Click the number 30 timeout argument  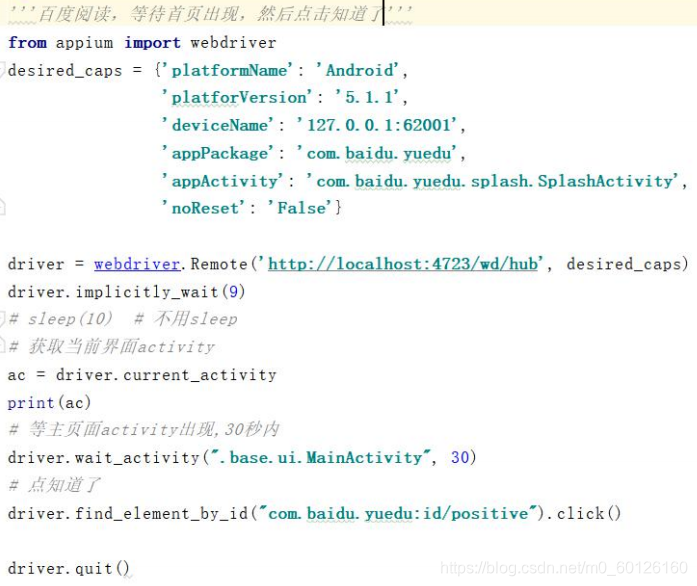(x=460, y=458)
